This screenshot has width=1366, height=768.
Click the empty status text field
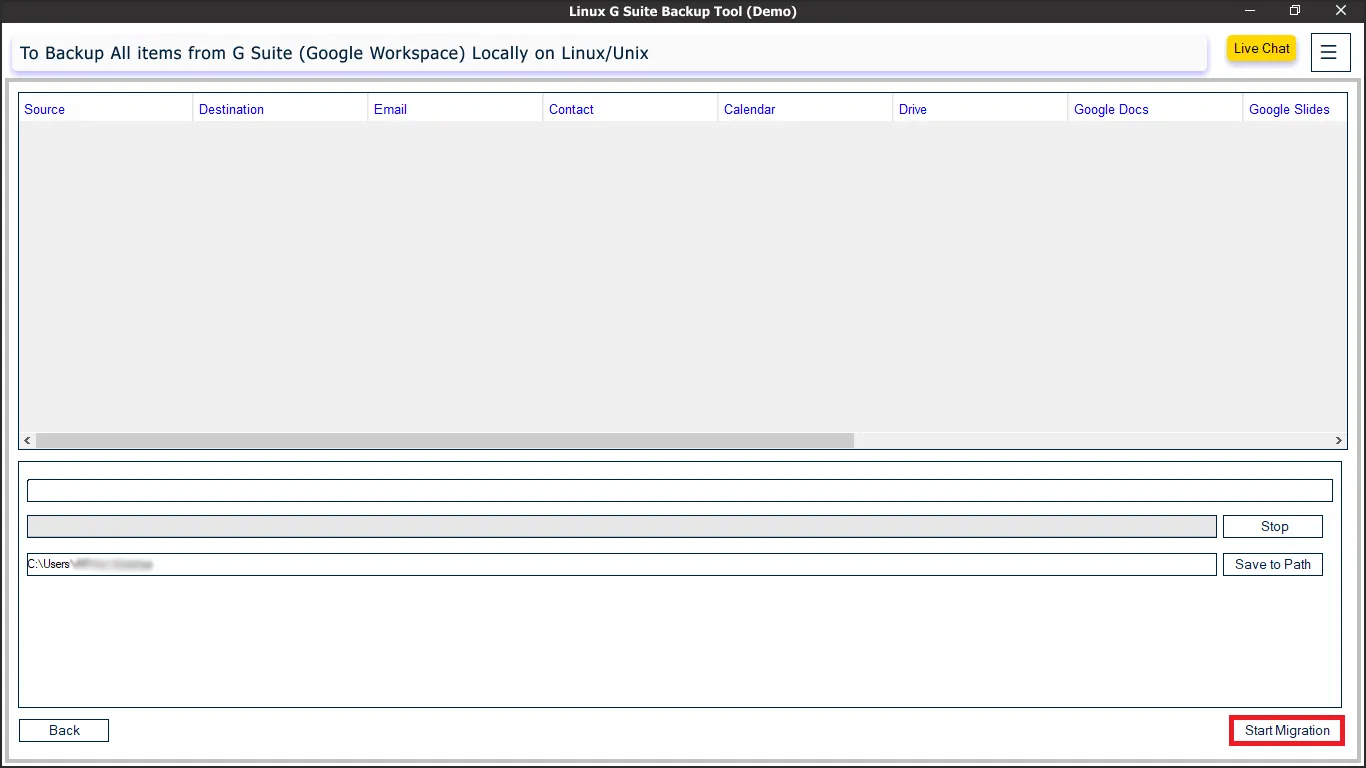[x=680, y=491]
